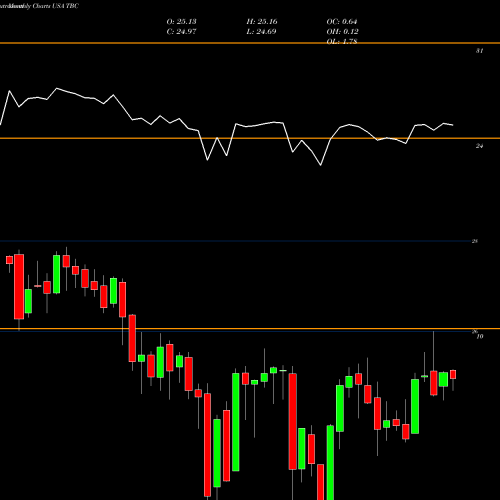Click the '28' price axis label

tap(475, 241)
